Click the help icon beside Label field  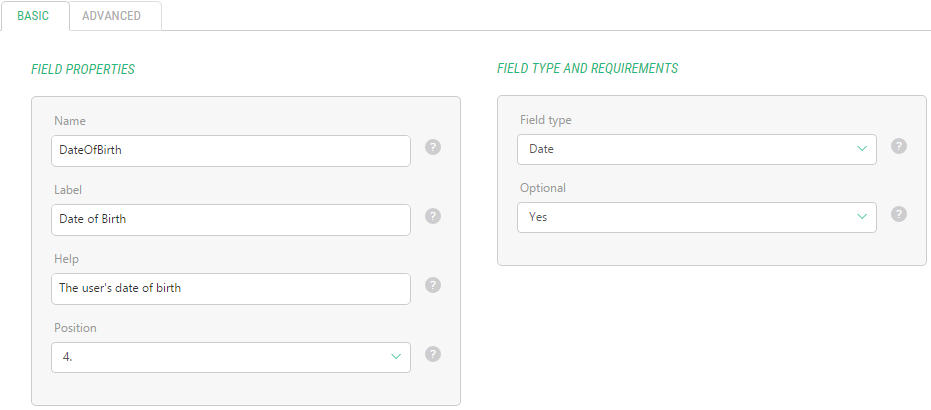tap(433, 215)
